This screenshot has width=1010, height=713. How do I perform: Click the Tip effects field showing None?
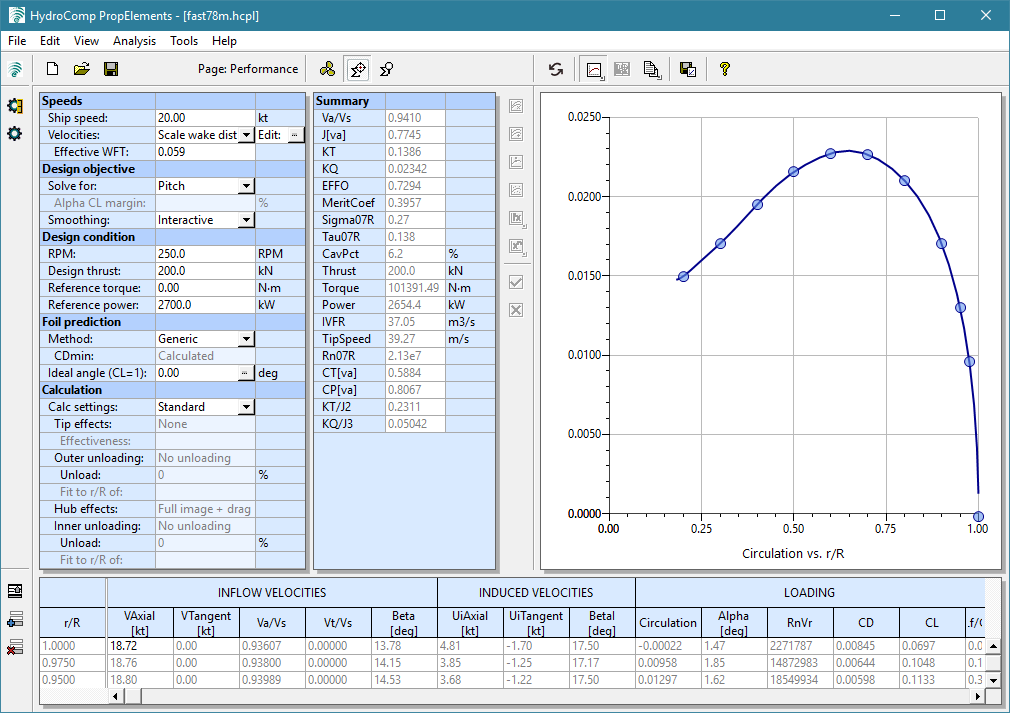tap(205, 423)
